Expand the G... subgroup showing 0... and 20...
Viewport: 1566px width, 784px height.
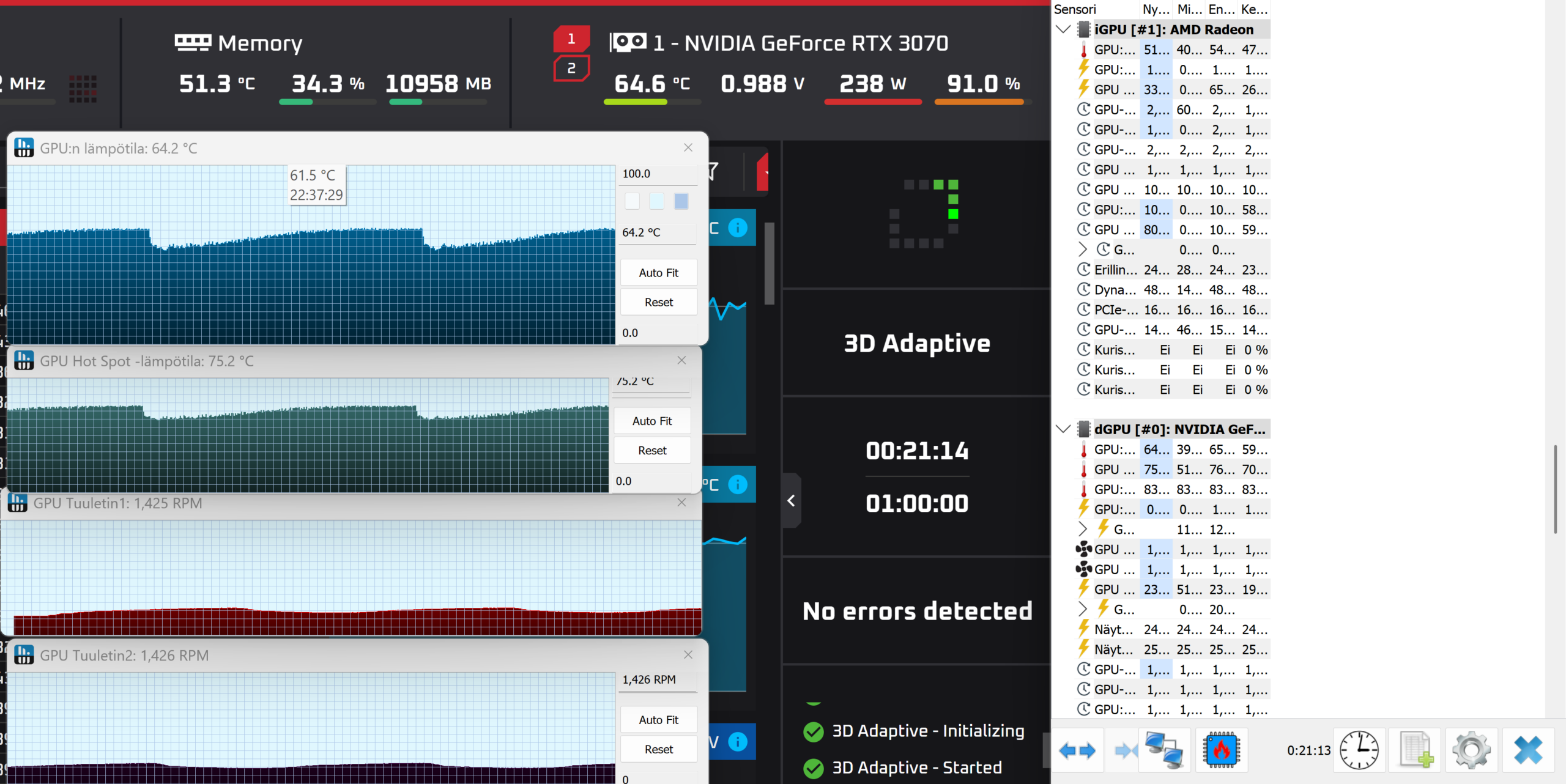pos(1083,609)
